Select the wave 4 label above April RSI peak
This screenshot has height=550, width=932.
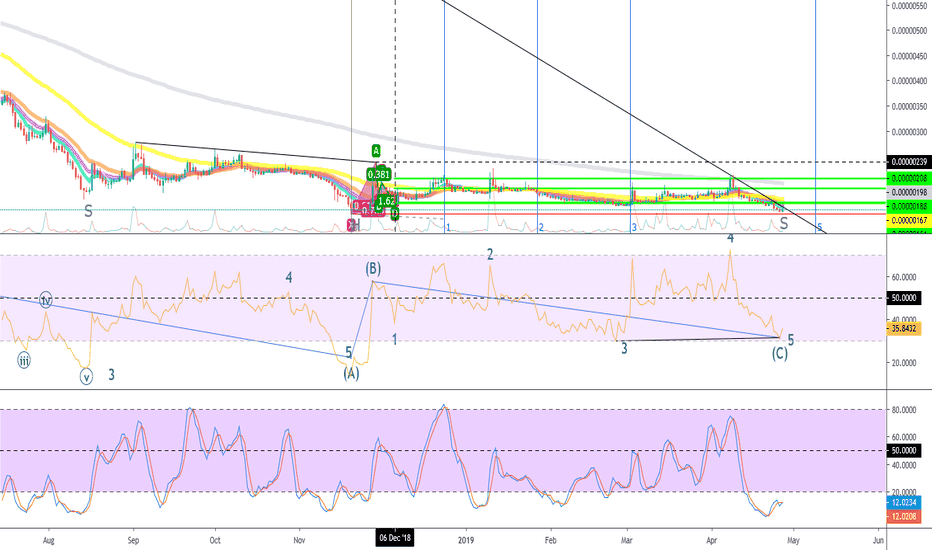(731, 238)
